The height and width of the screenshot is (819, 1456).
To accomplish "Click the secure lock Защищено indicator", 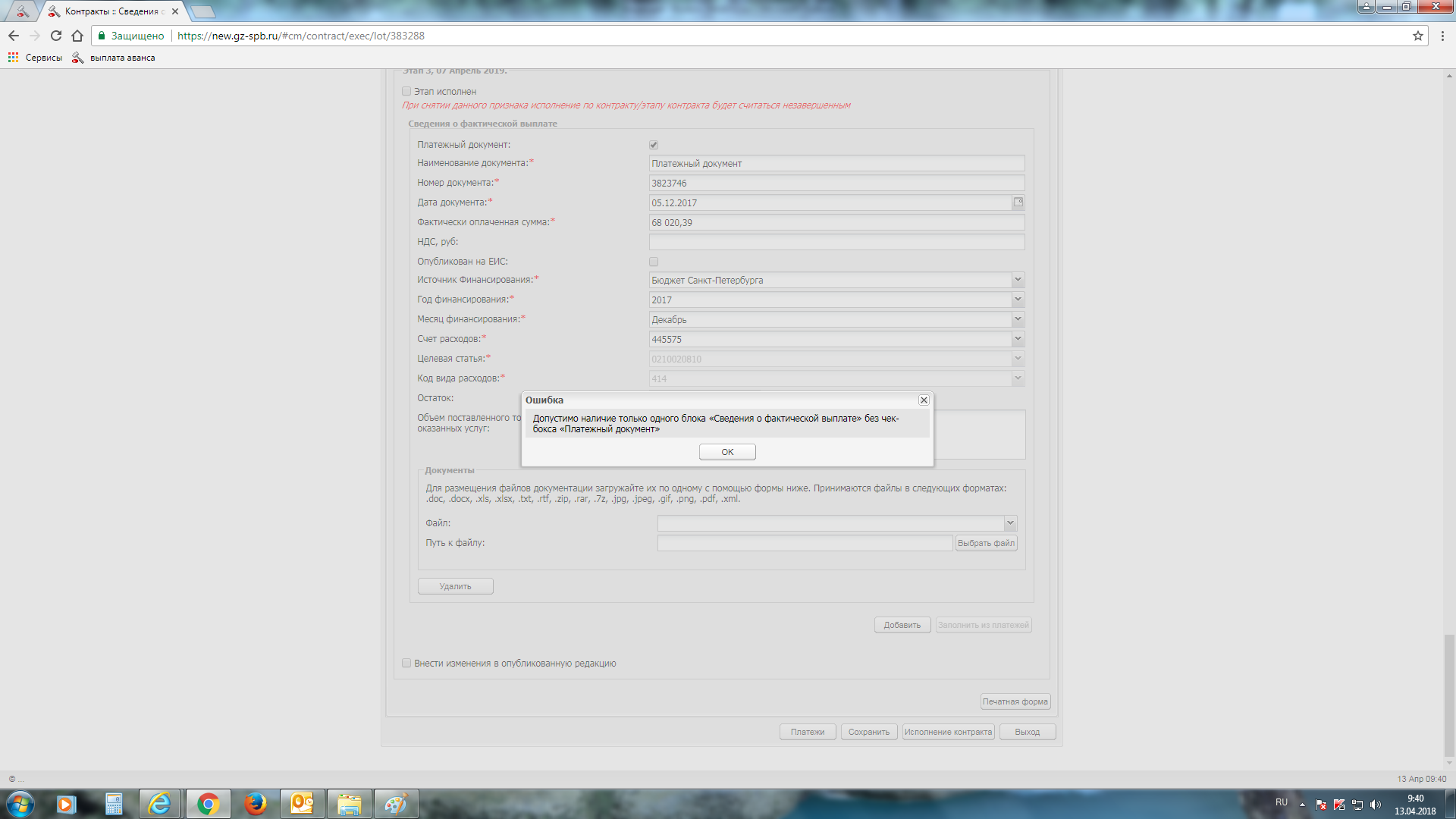I will point(131,36).
